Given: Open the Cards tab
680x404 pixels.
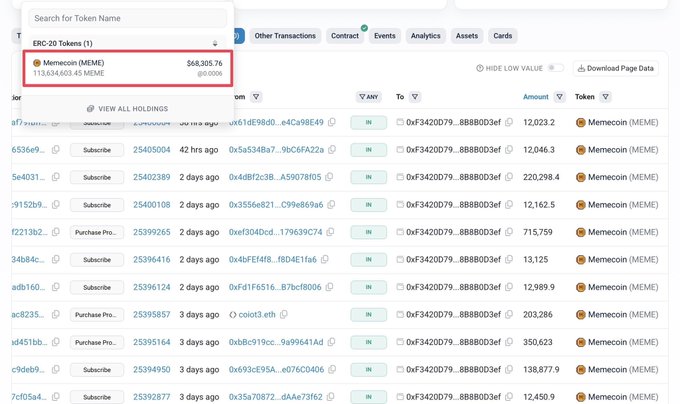Looking at the screenshot, I should (503, 36).
